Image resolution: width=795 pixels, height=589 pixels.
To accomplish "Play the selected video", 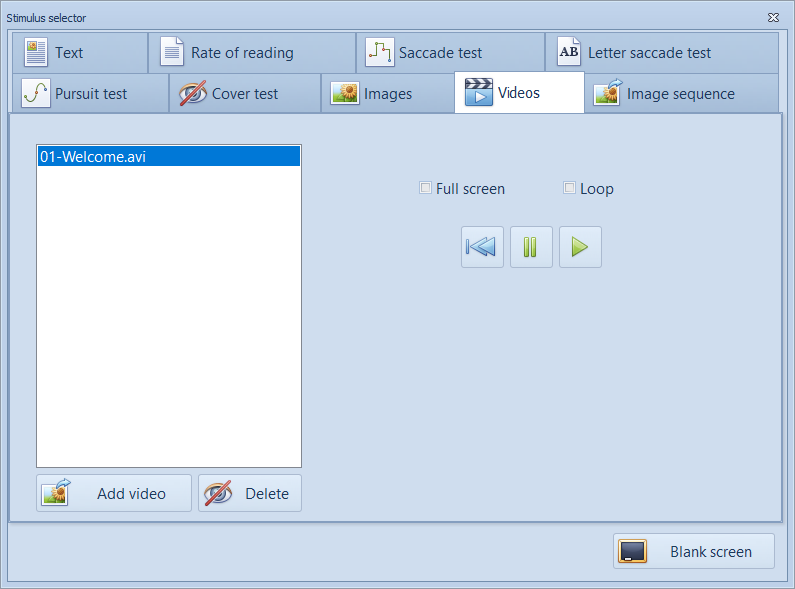I will [580, 247].
